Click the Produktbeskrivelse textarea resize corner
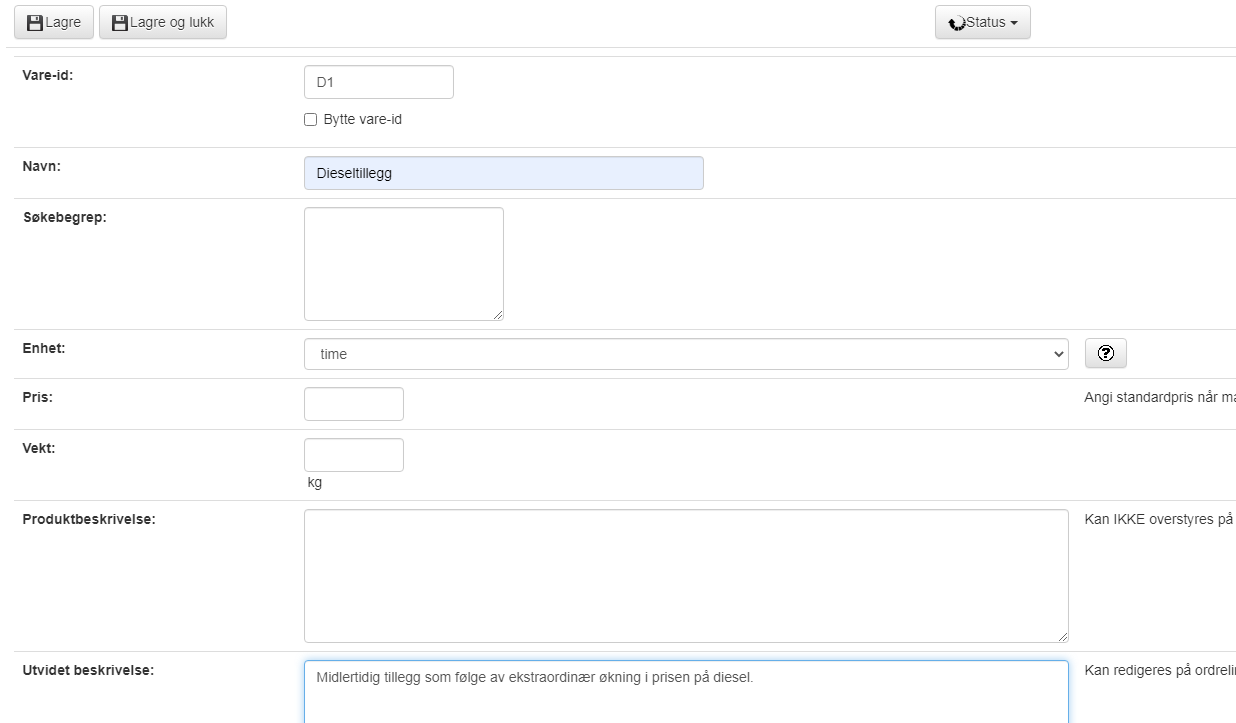 (1061, 636)
